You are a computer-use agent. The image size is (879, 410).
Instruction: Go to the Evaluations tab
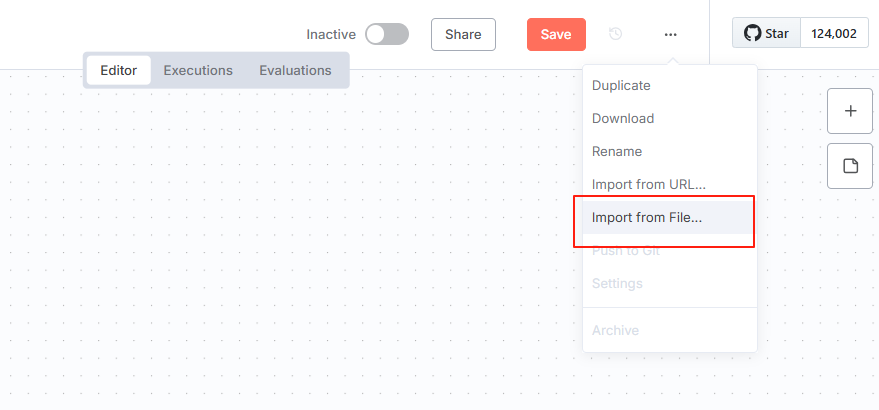pos(295,70)
